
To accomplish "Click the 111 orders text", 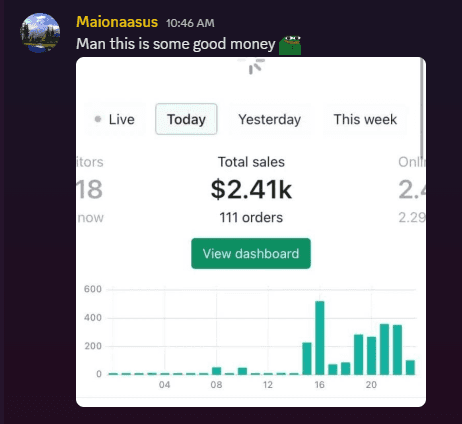I will click(251, 218).
